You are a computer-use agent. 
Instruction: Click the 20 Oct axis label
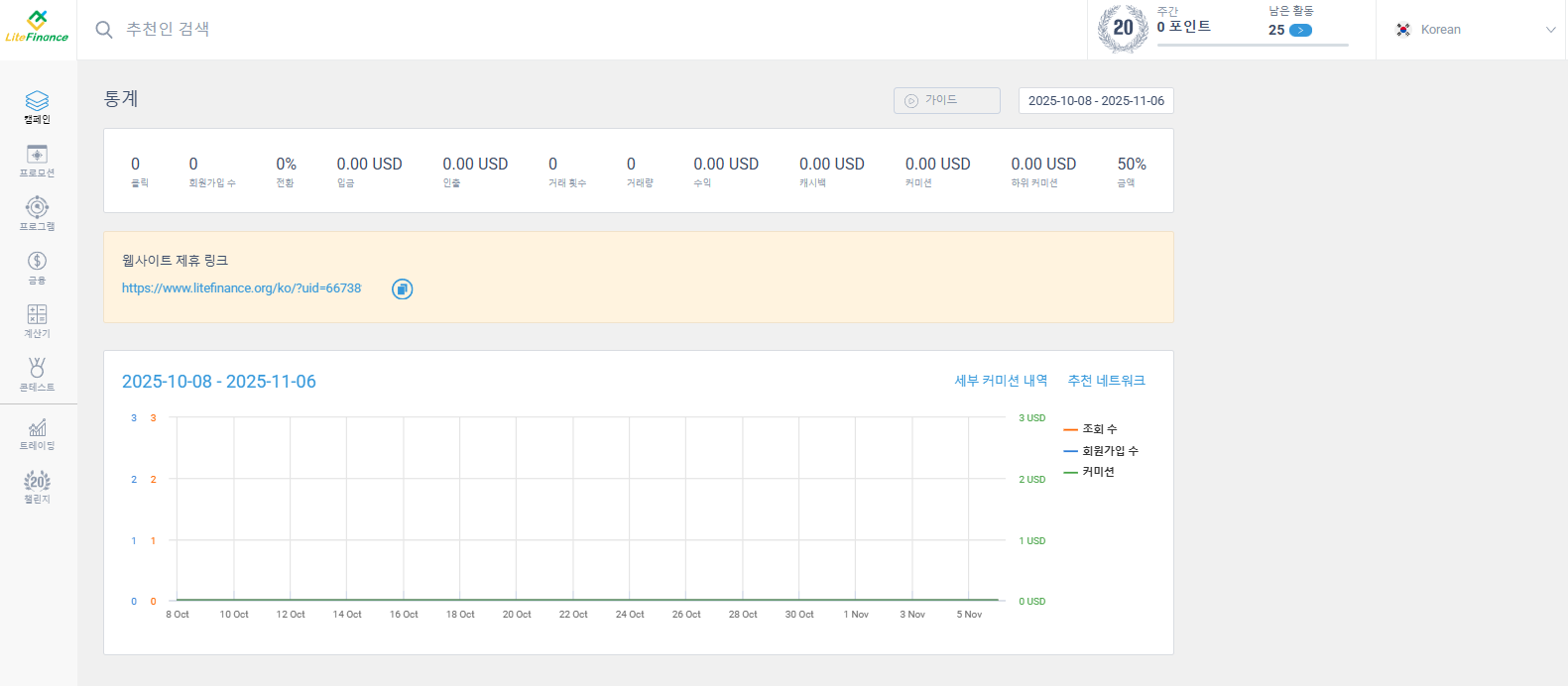click(x=517, y=615)
